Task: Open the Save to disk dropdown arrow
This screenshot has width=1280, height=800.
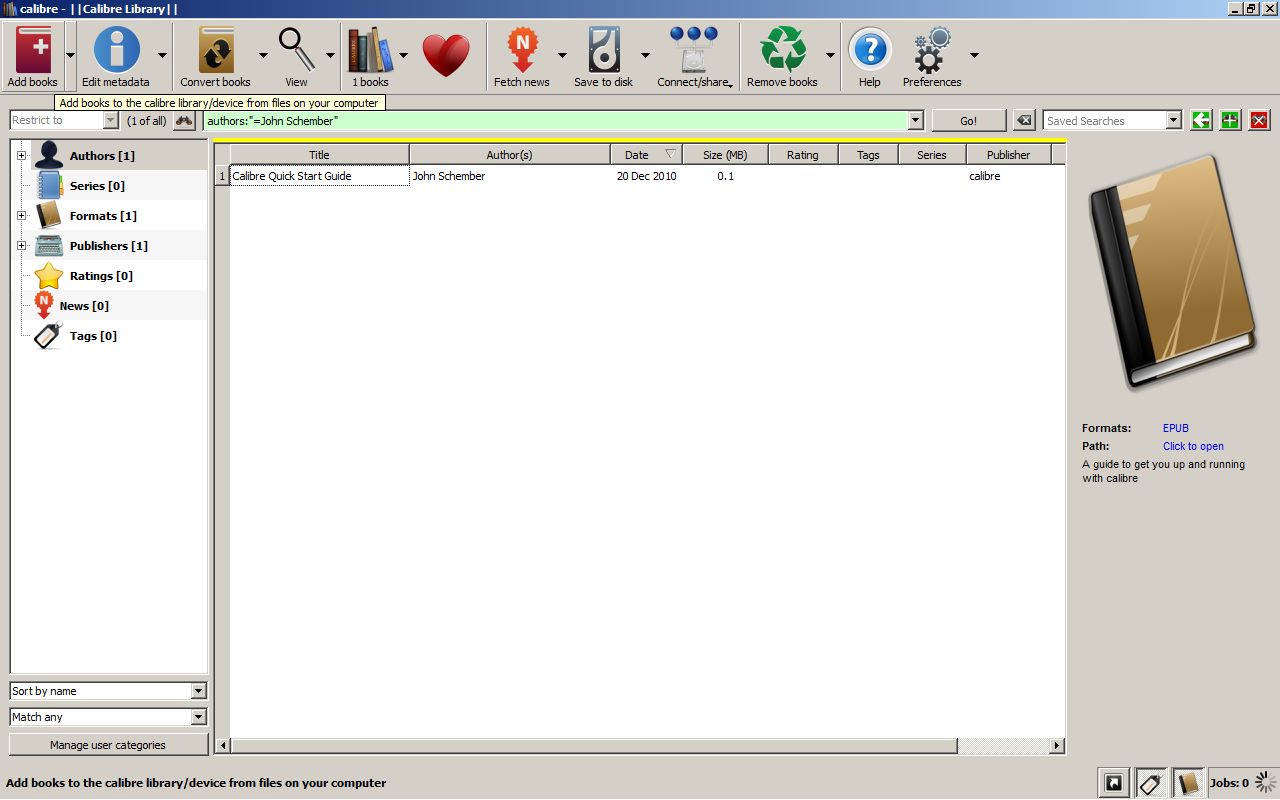Action: tap(645, 56)
